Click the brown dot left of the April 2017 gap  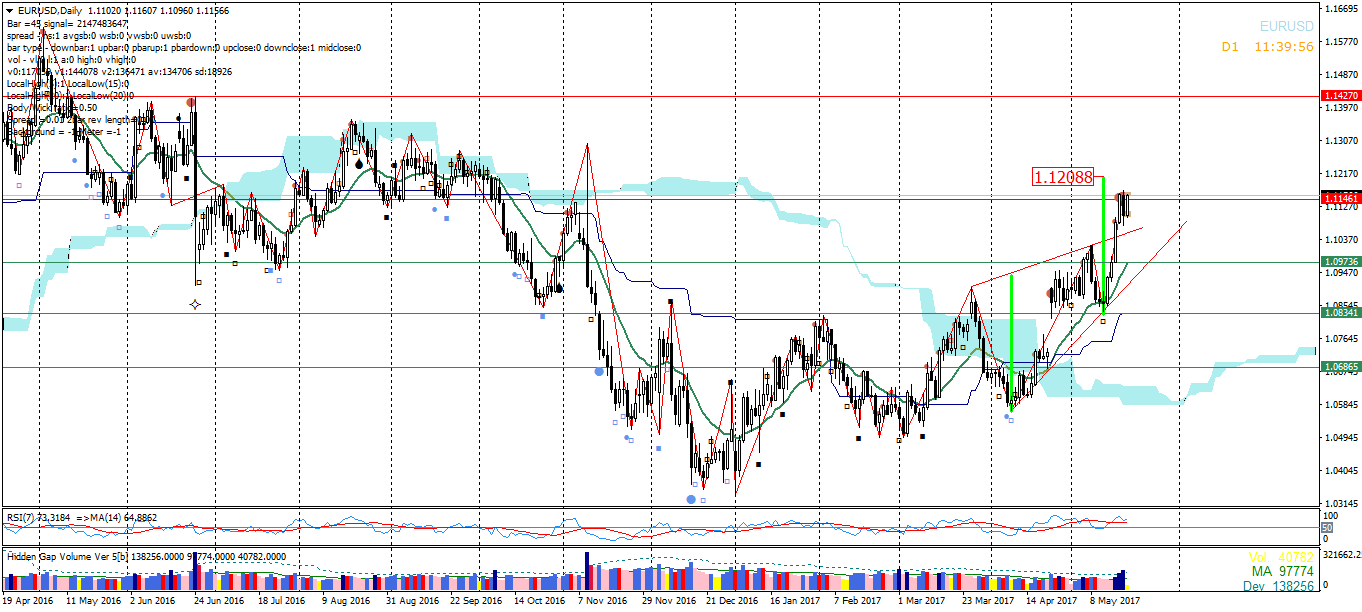tap(1049, 293)
